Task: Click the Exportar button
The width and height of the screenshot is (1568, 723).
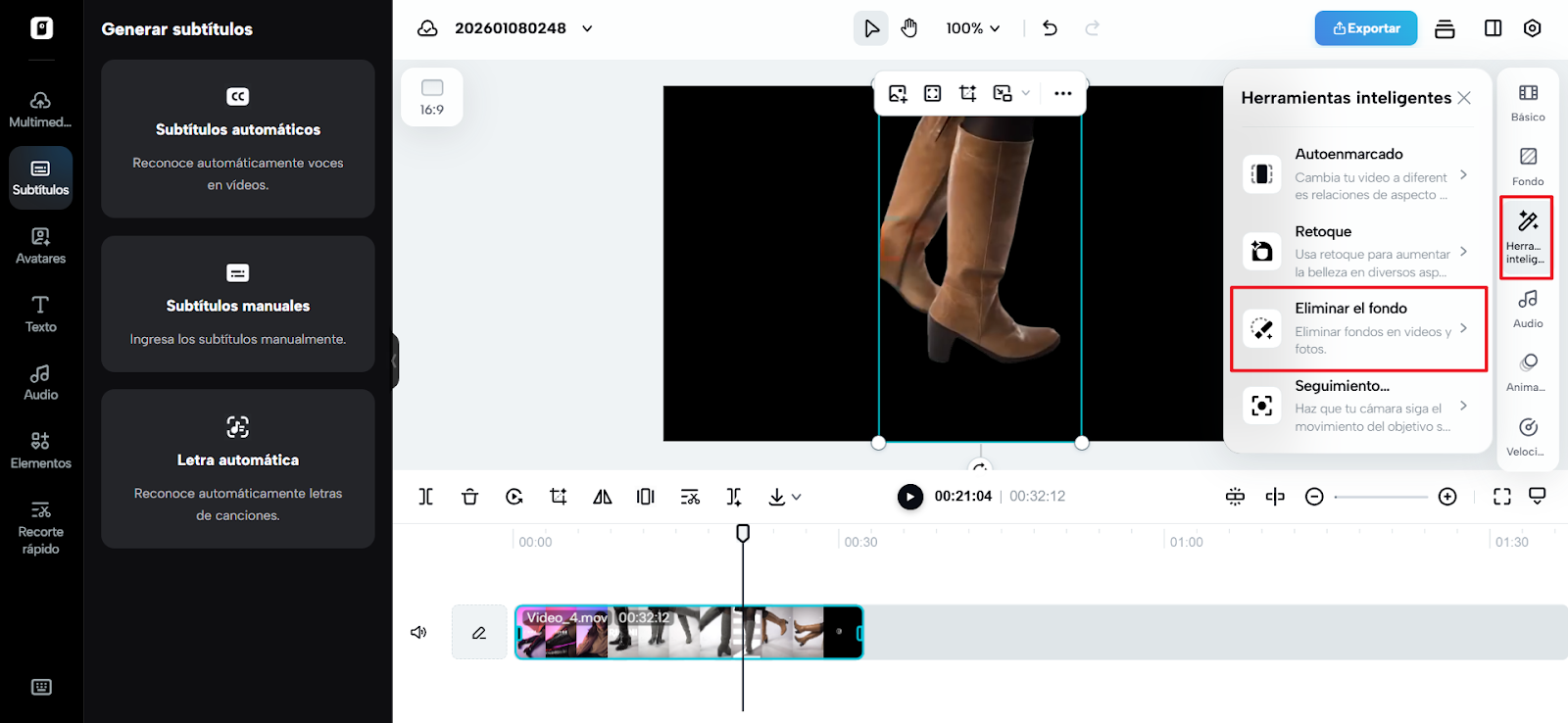Action: tap(1365, 28)
